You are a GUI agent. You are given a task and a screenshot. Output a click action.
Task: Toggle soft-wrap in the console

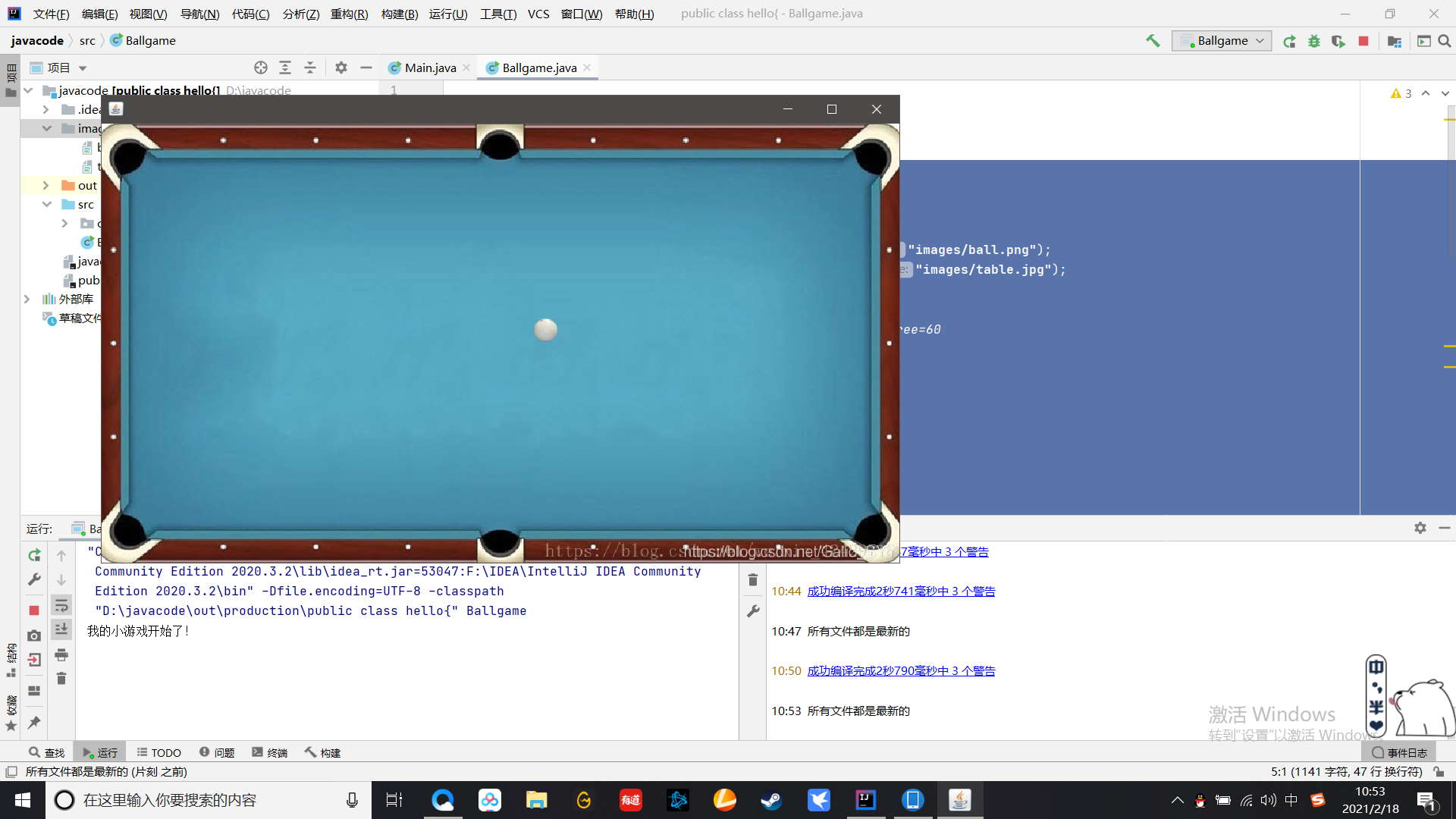coord(61,605)
